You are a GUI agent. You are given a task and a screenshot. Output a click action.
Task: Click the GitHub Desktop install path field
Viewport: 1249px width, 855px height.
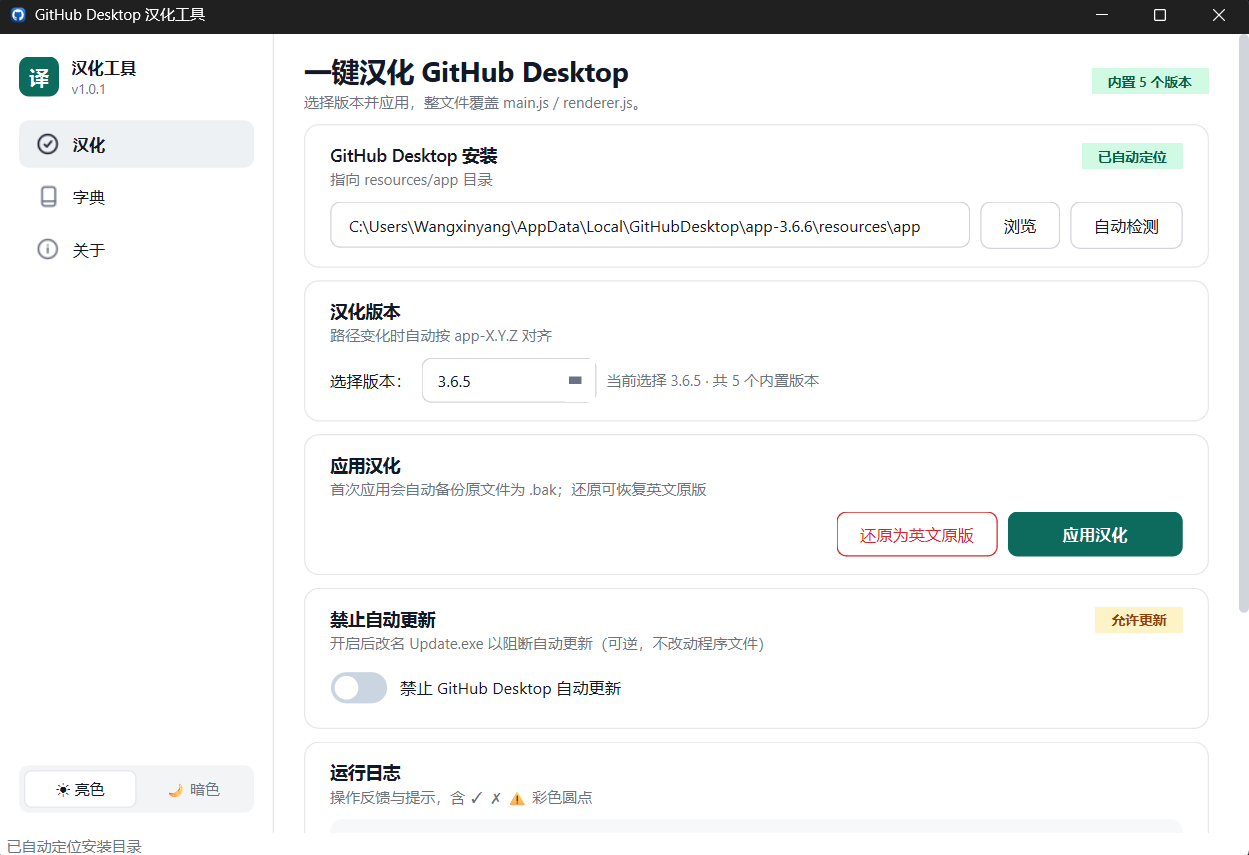coord(650,226)
